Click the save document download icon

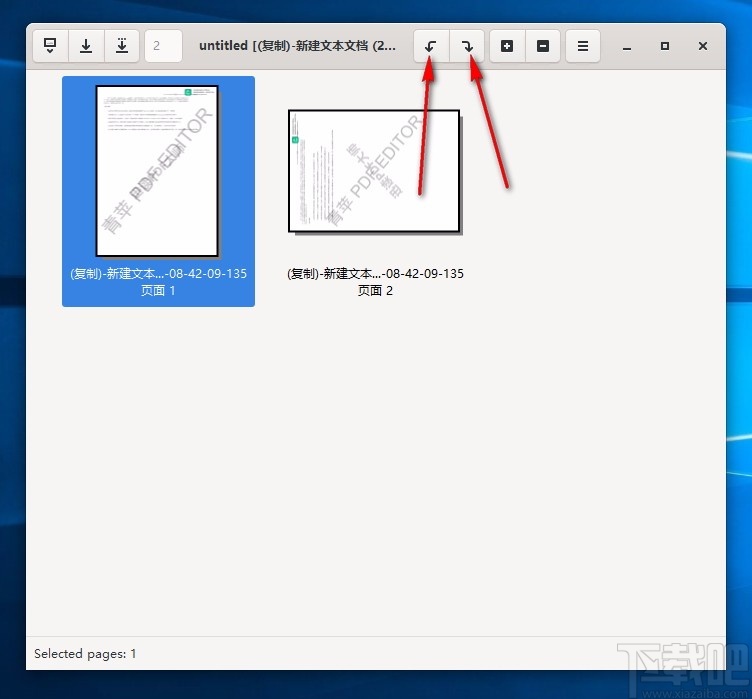pos(86,46)
